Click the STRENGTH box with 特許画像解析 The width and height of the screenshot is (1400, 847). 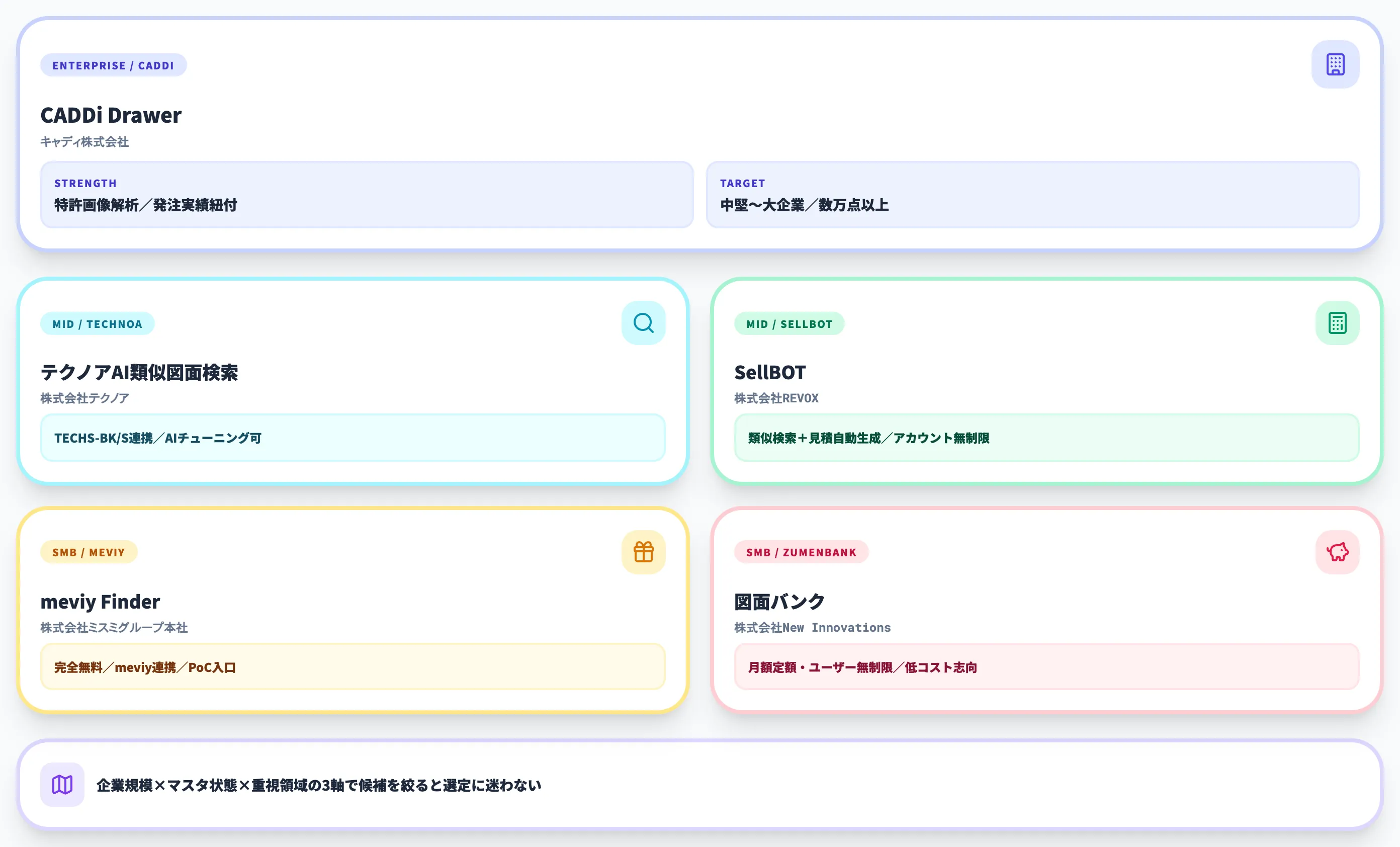click(x=367, y=195)
